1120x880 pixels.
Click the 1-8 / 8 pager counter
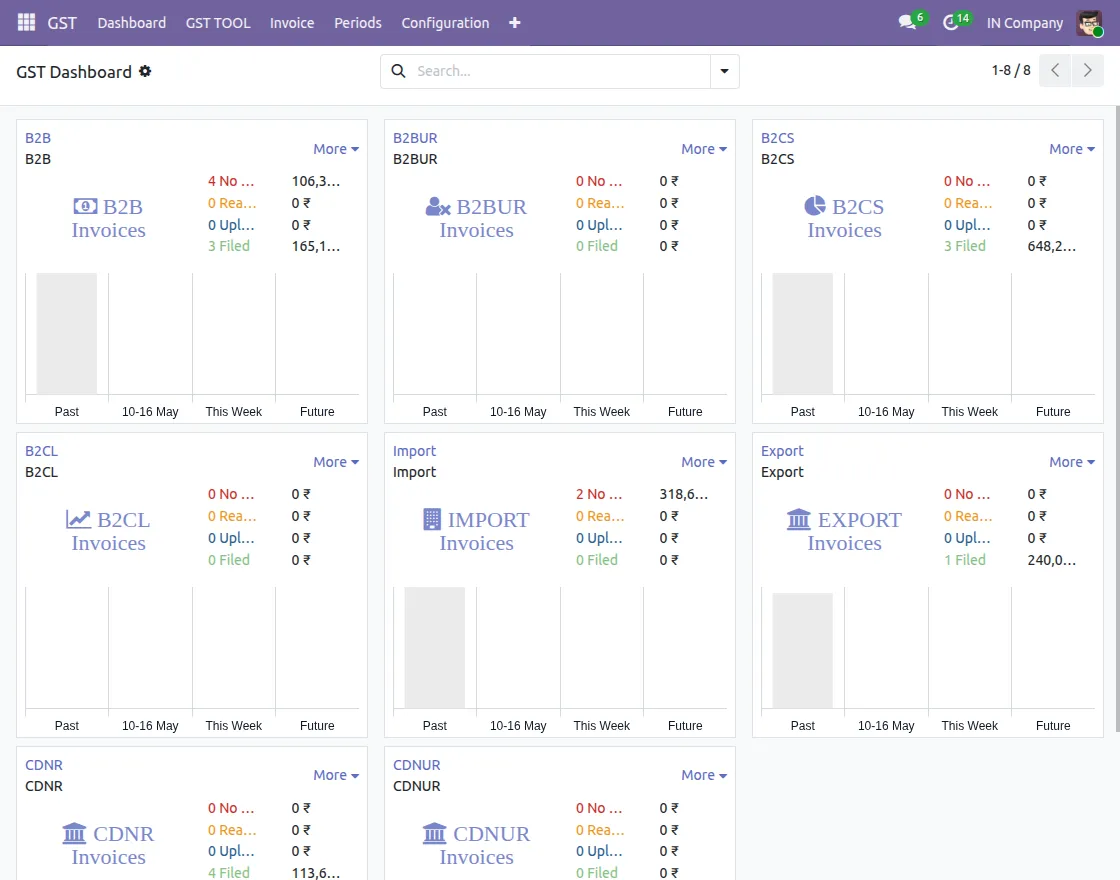[1011, 70]
